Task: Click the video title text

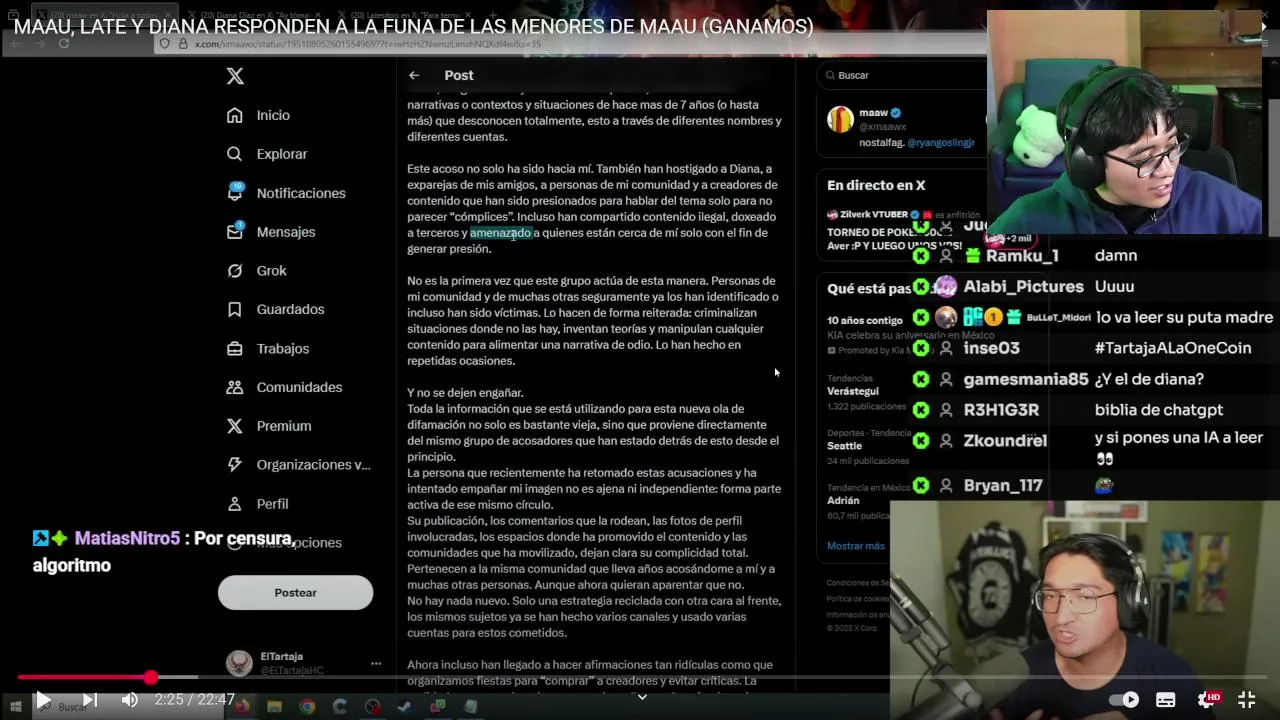Action: (413, 27)
